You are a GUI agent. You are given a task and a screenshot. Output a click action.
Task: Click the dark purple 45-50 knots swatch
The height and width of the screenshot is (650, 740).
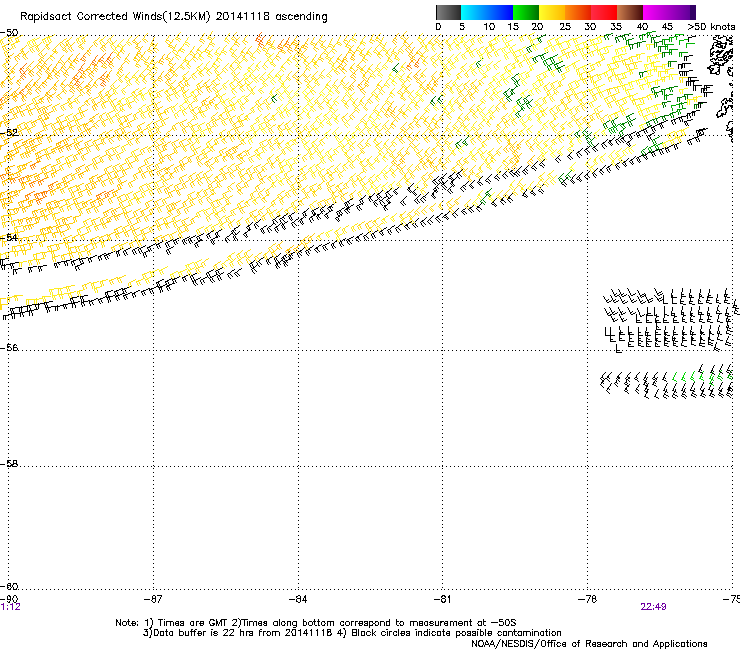[682, 12]
